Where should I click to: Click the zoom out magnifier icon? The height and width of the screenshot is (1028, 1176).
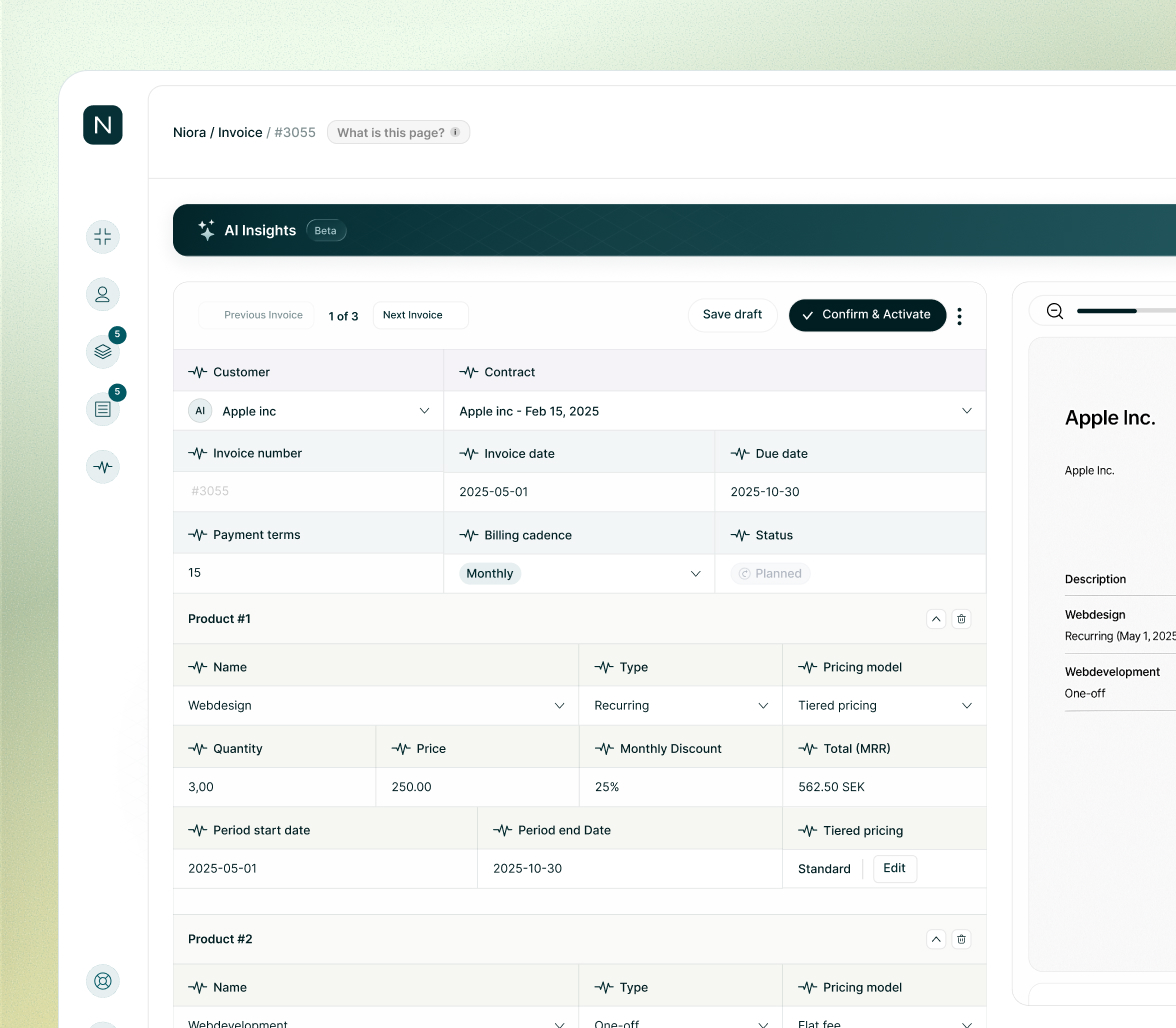pyautogui.click(x=1054, y=310)
